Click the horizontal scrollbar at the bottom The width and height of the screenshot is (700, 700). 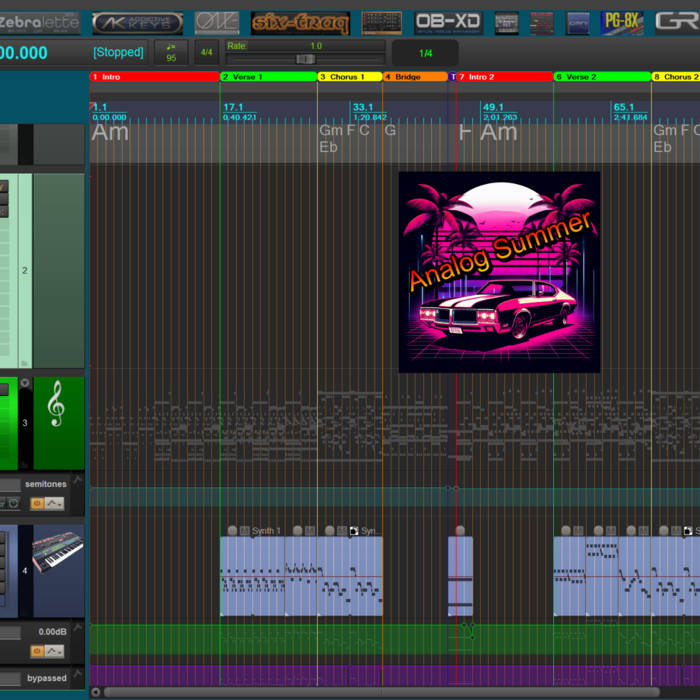[380, 692]
